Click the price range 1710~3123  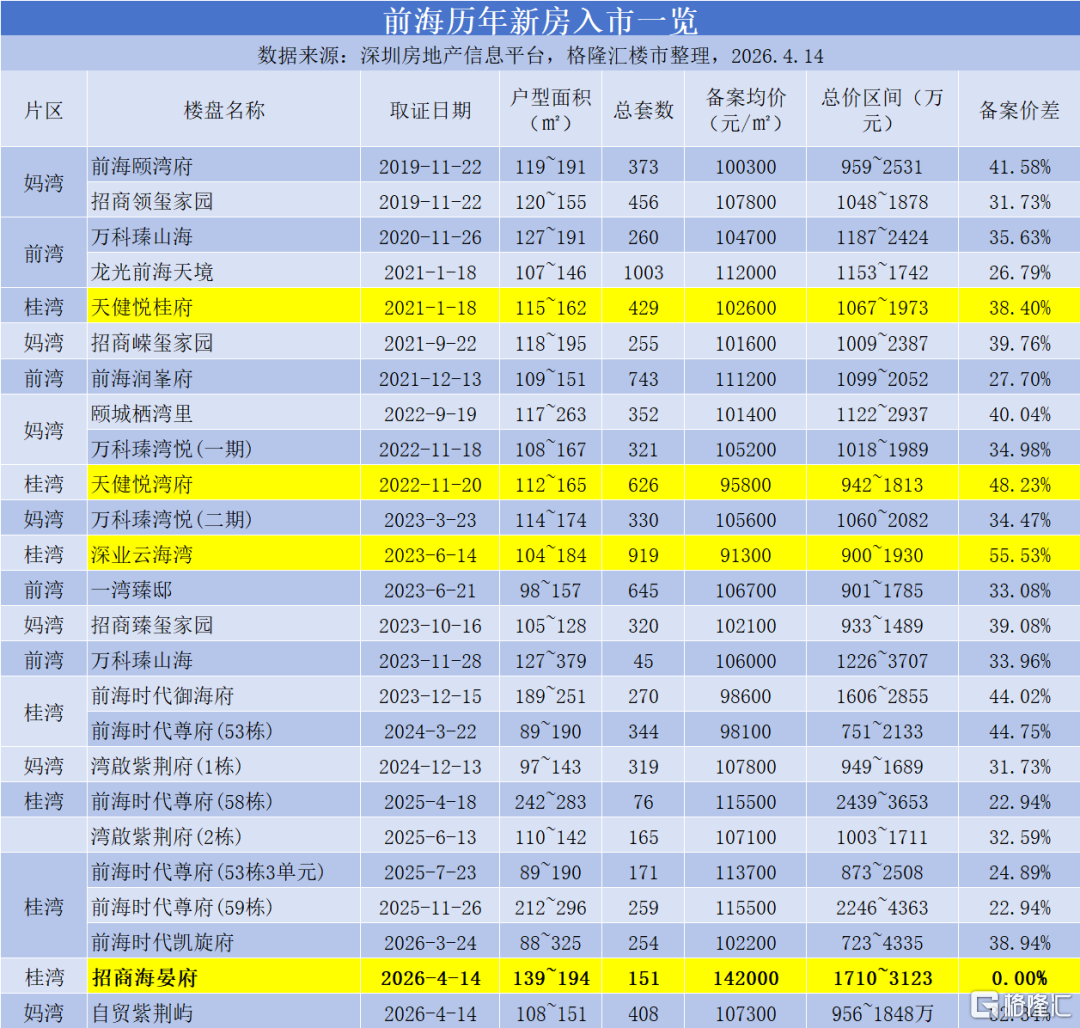[882, 978]
